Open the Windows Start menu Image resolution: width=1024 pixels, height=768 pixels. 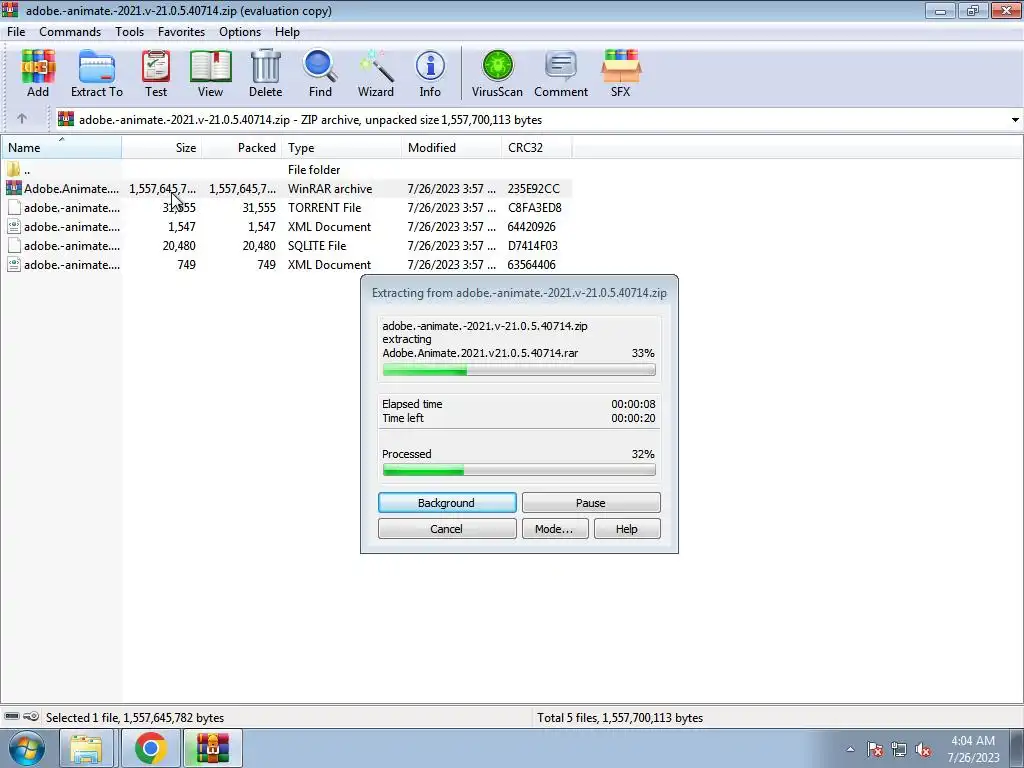(x=26, y=748)
